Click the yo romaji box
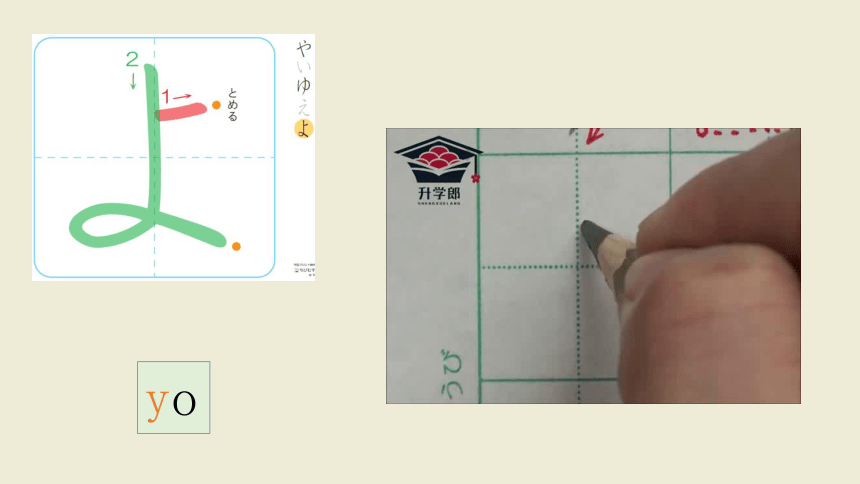The width and height of the screenshot is (860, 484). pos(173,397)
